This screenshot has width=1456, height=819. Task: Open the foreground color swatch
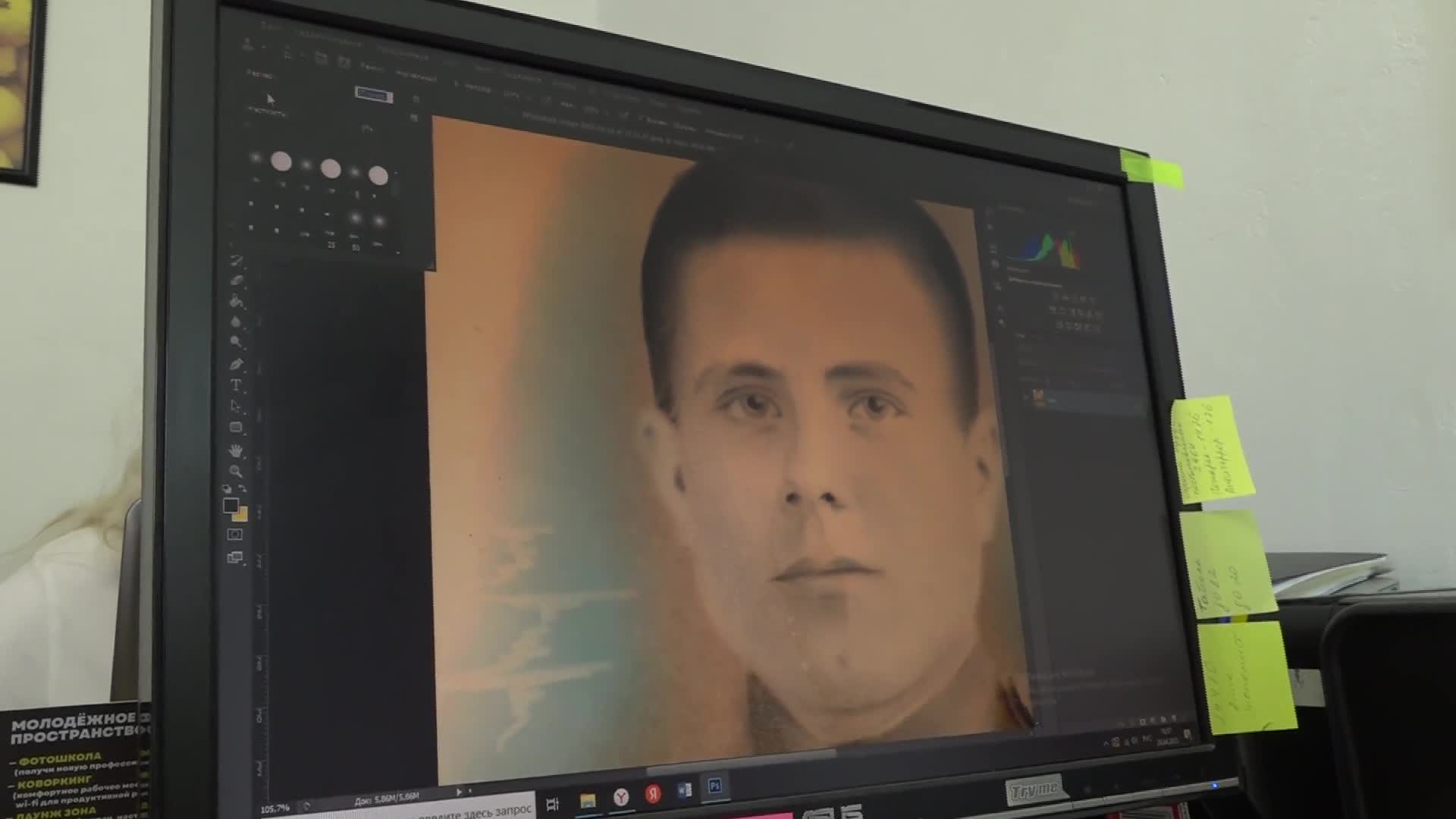231,505
